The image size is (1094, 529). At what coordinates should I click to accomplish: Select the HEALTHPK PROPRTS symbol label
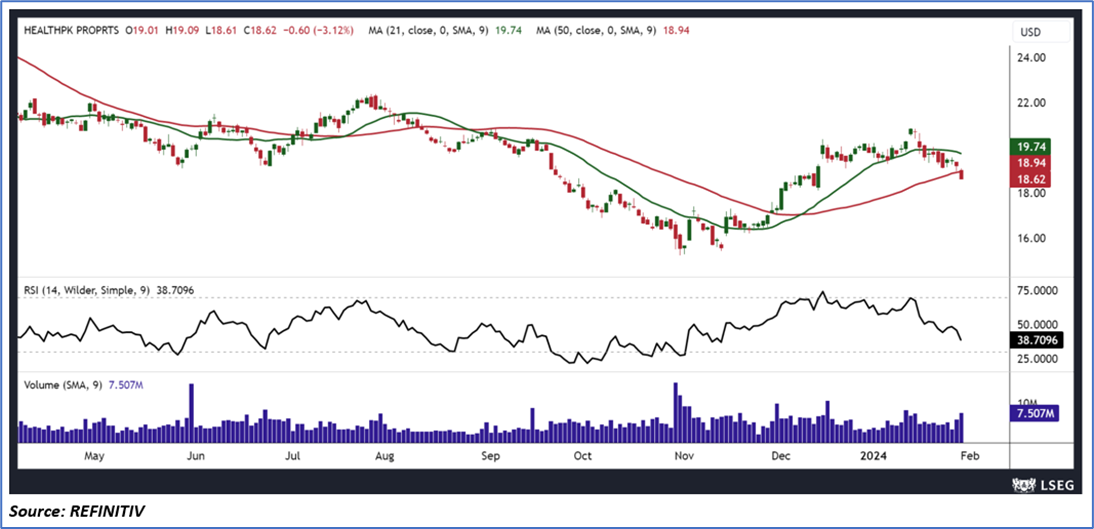tap(71, 31)
